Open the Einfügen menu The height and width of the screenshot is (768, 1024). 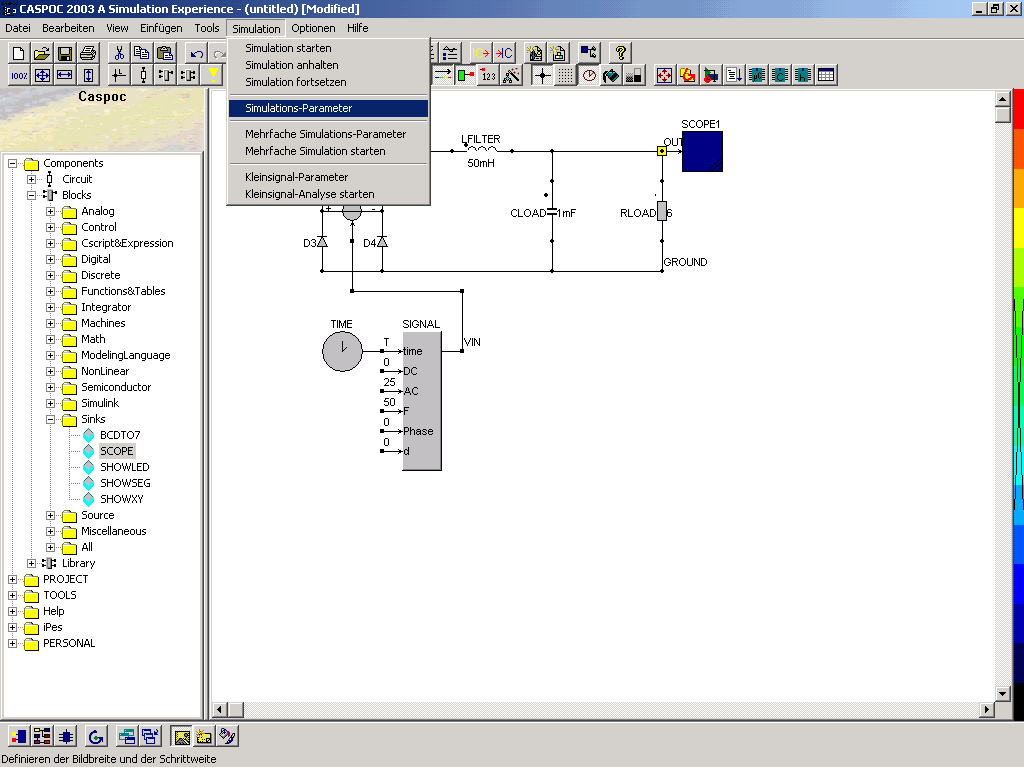point(161,28)
